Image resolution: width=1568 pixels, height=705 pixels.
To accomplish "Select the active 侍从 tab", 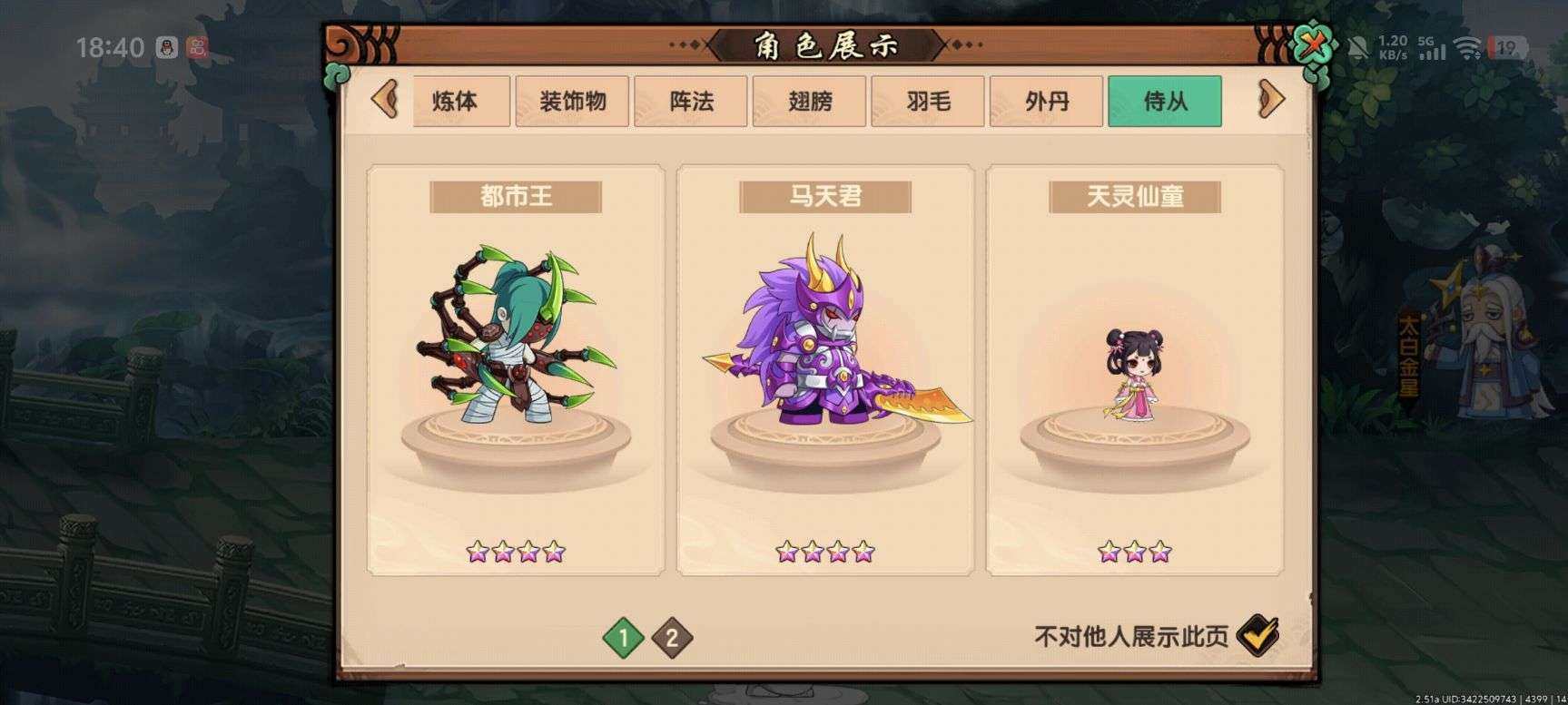I will click(x=1165, y=101).
